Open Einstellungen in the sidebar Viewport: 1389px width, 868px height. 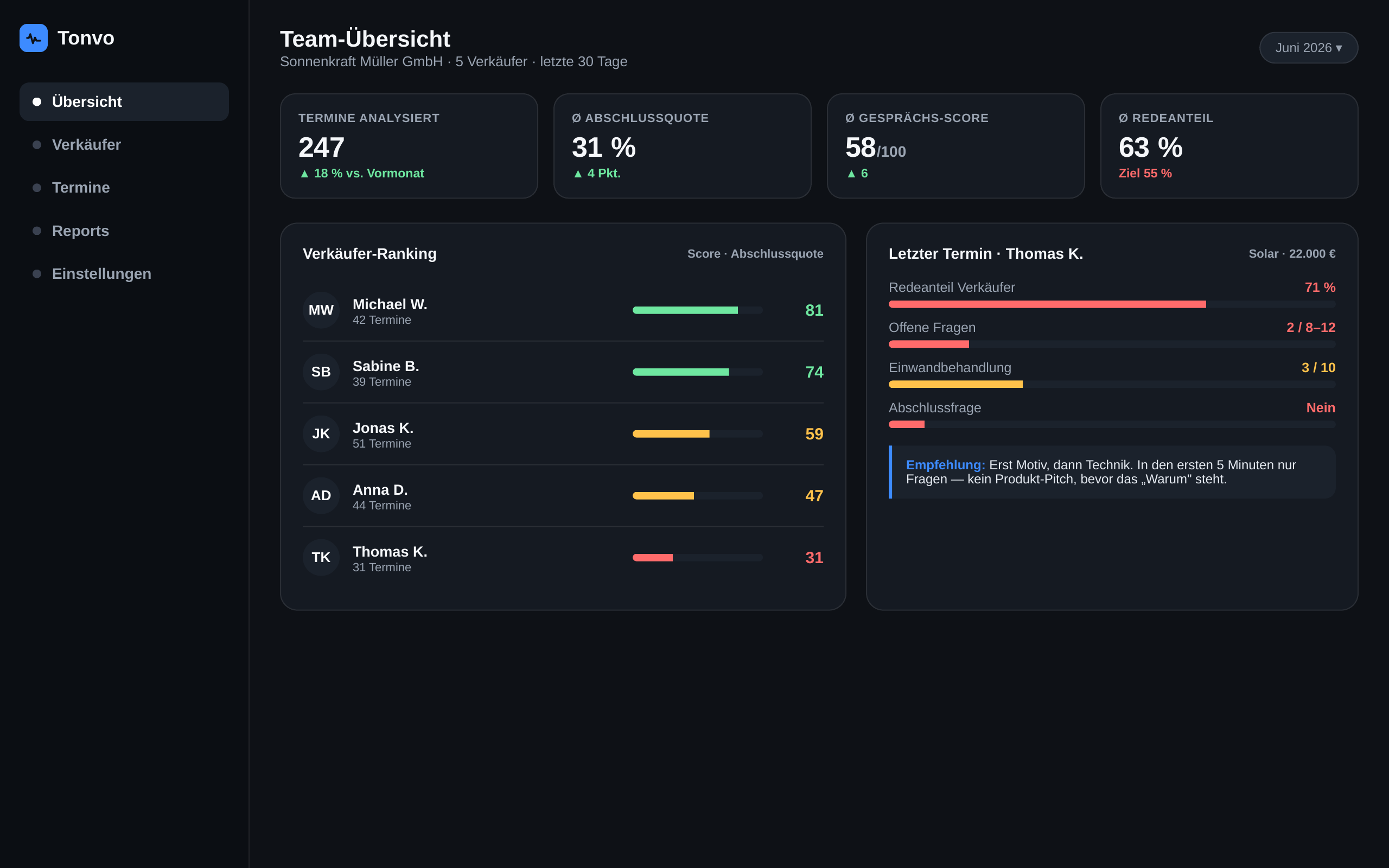pyautogui.click(x=124, y=274)
